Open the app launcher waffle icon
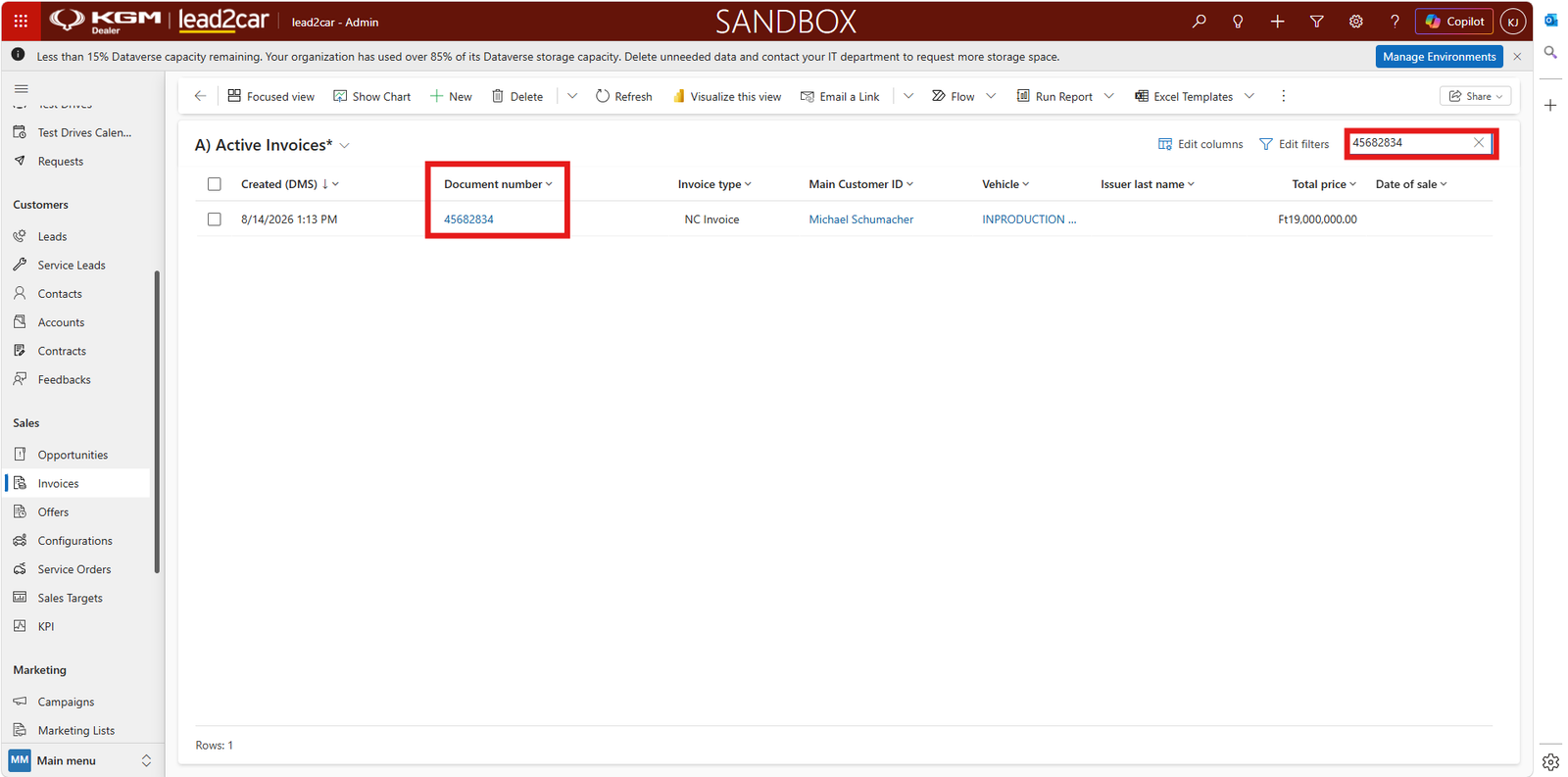The image size is (1568, 777). 21,21
